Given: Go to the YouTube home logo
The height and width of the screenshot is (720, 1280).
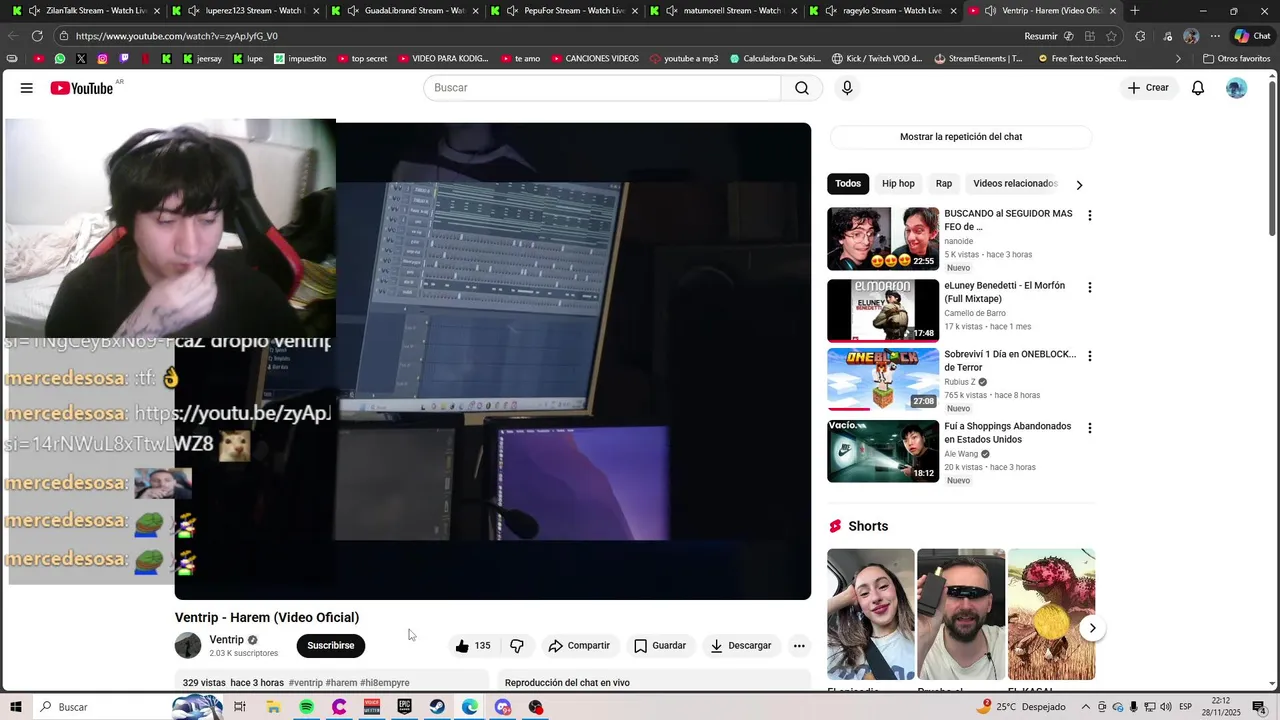Looking at the screenshot, I should [82, 88].
